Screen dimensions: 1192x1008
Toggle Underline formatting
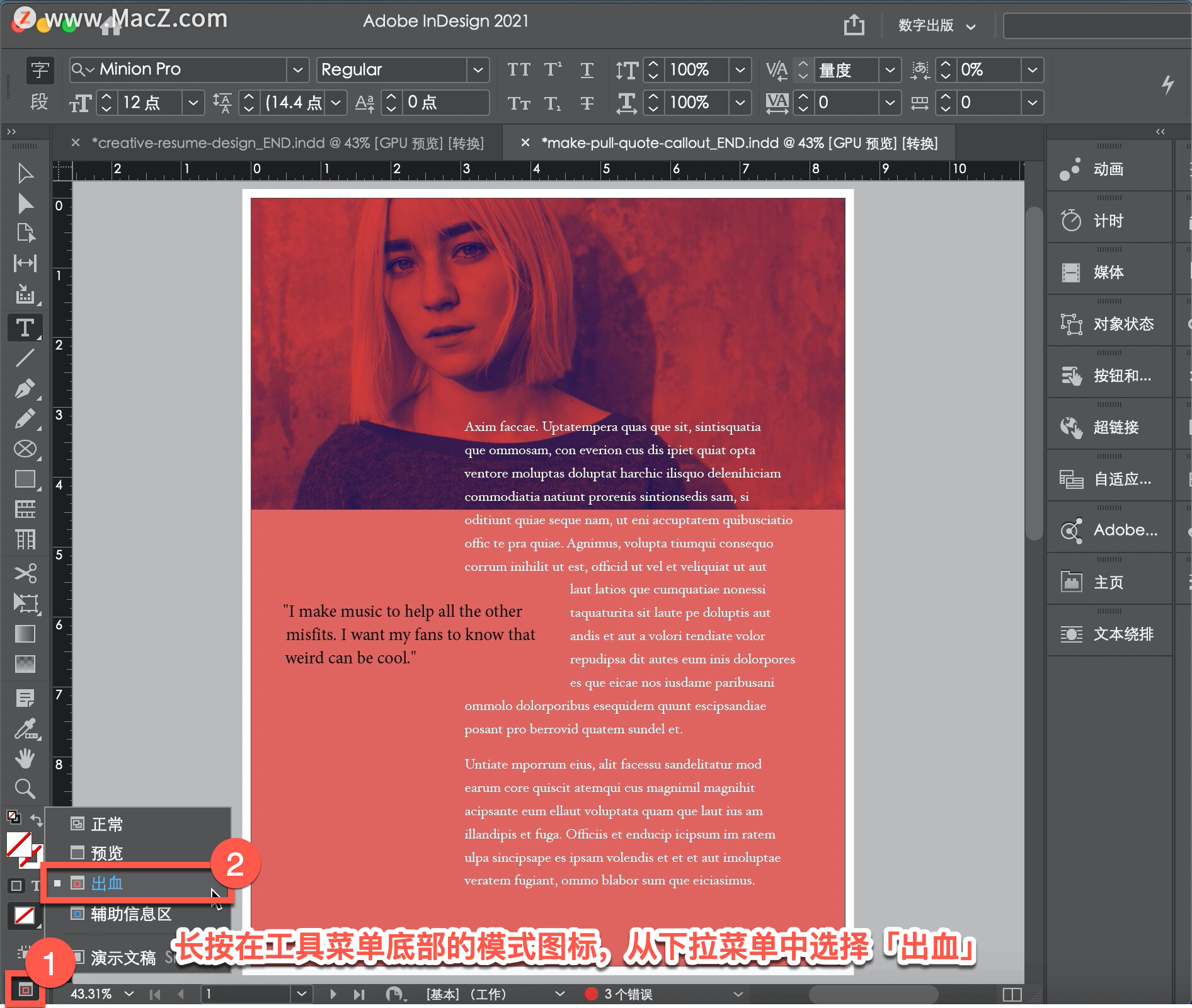pyautogui.click(x=587, y=69)
